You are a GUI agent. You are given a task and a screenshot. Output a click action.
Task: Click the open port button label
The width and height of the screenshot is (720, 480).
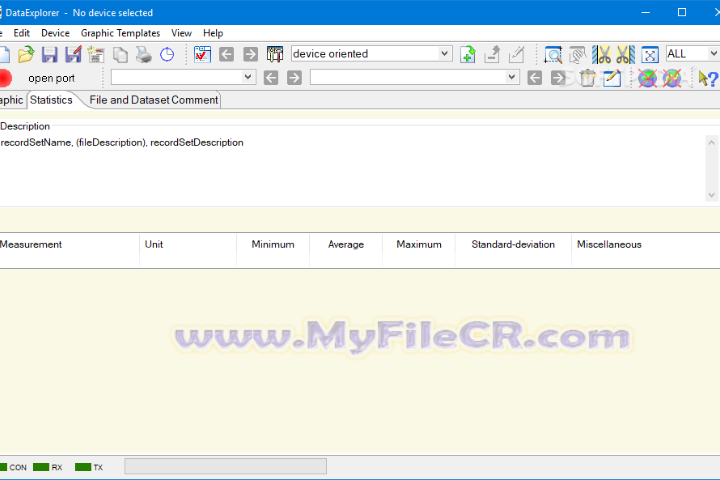click(51, 78)
